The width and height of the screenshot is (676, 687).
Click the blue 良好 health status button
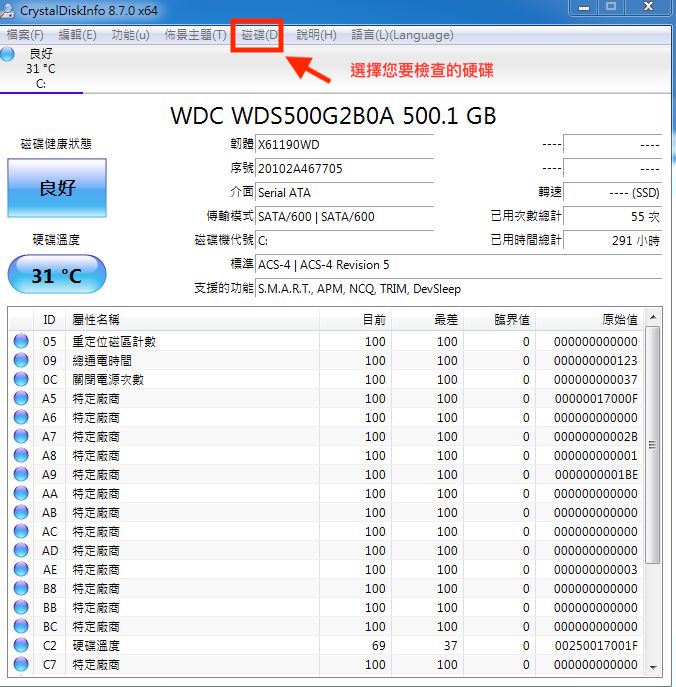click(x=57, y=188)
